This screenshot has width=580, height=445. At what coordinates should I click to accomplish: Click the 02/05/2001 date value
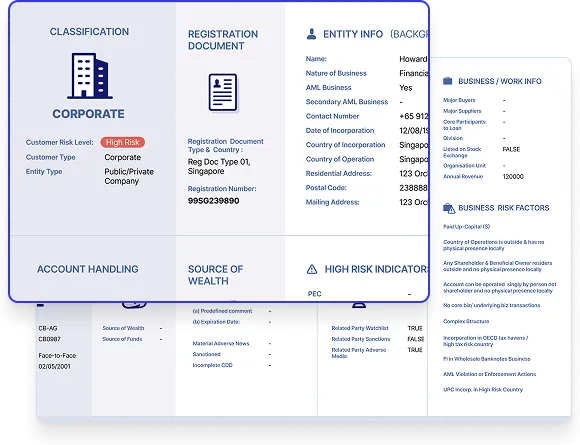click(54, 367)
